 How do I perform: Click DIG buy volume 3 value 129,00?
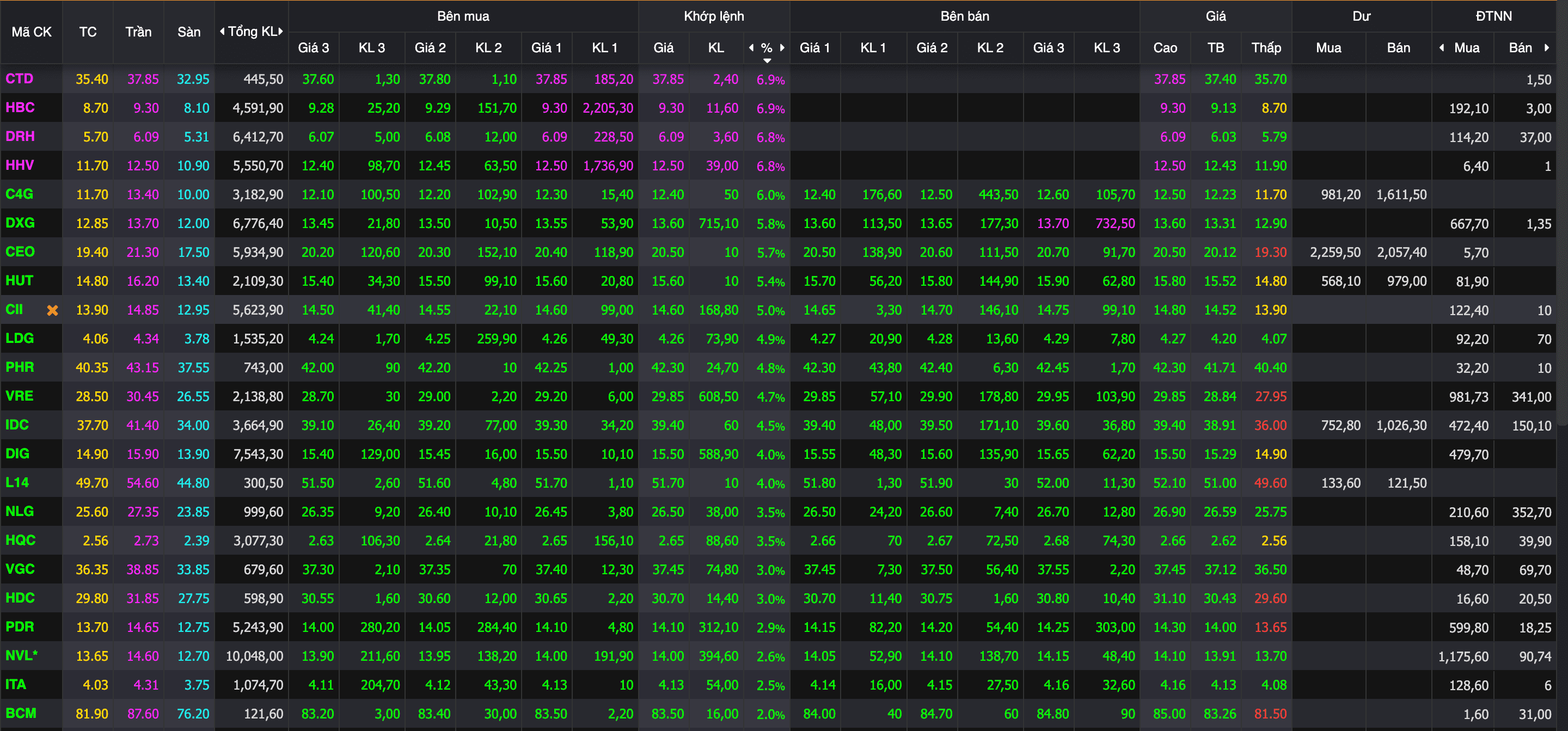381,454
